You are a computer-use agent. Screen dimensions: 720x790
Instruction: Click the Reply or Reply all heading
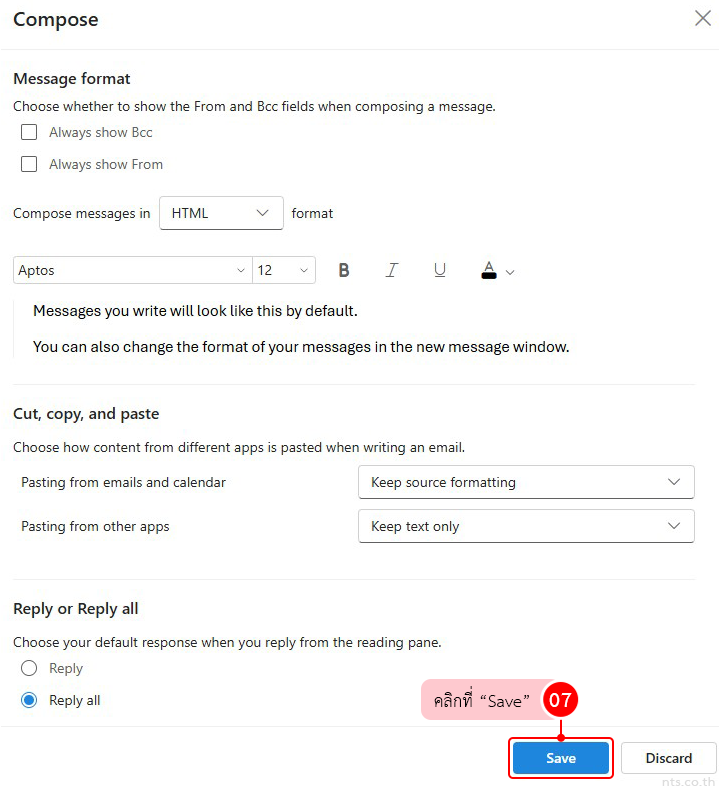(76, 609)
